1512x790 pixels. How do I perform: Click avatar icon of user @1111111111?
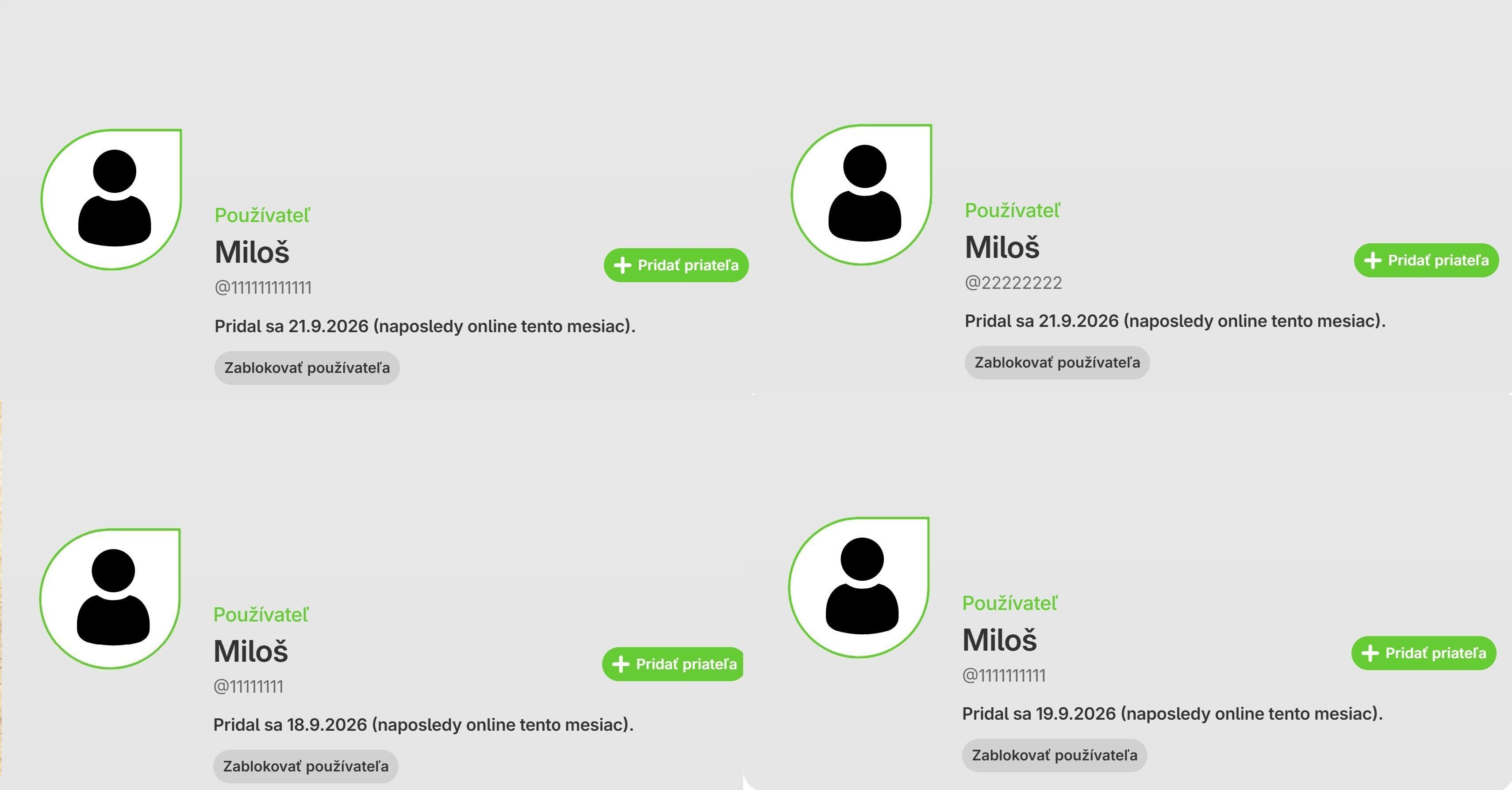click(x=860, y=587)
